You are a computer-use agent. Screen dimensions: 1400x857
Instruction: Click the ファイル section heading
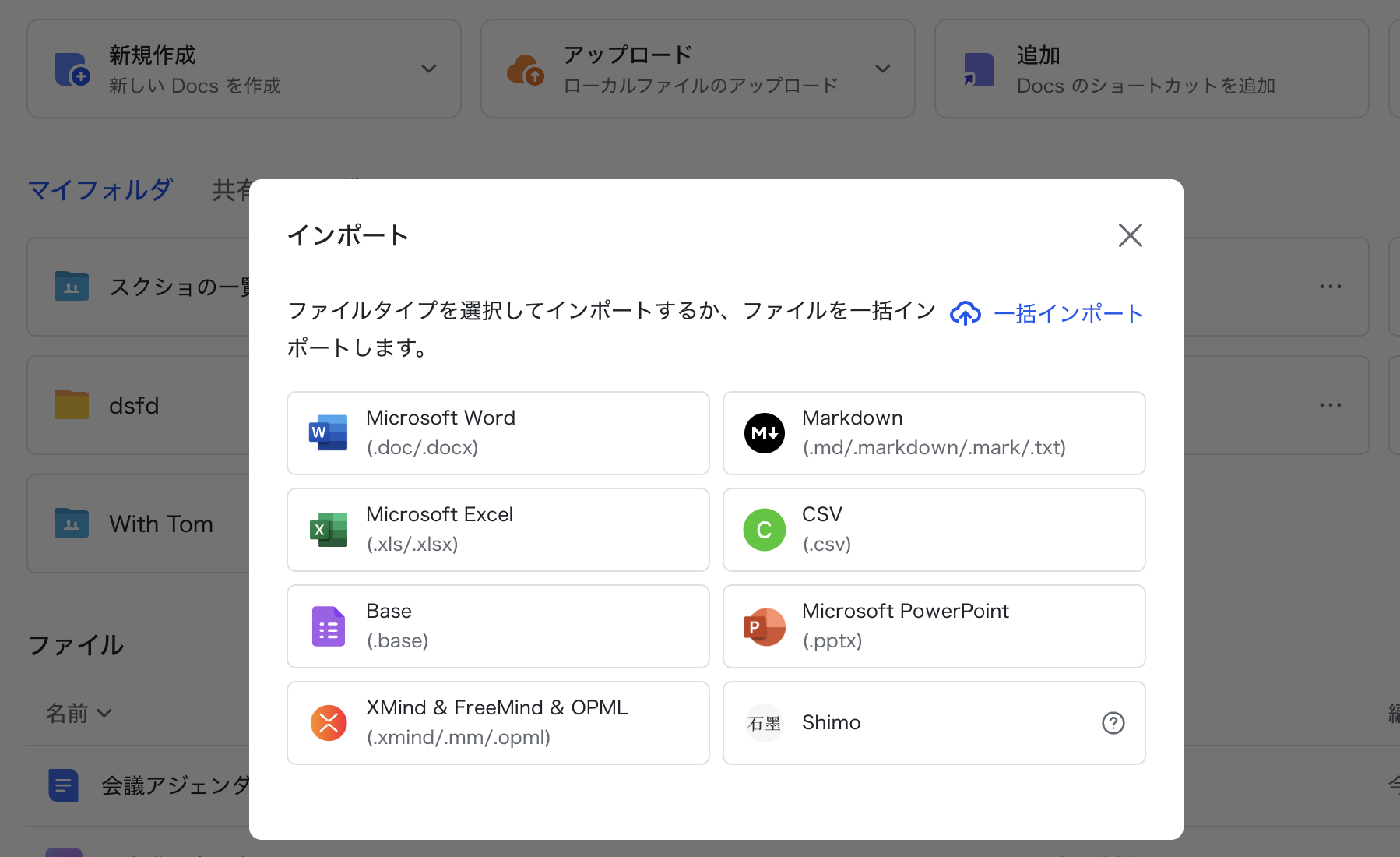click(76, 645)
